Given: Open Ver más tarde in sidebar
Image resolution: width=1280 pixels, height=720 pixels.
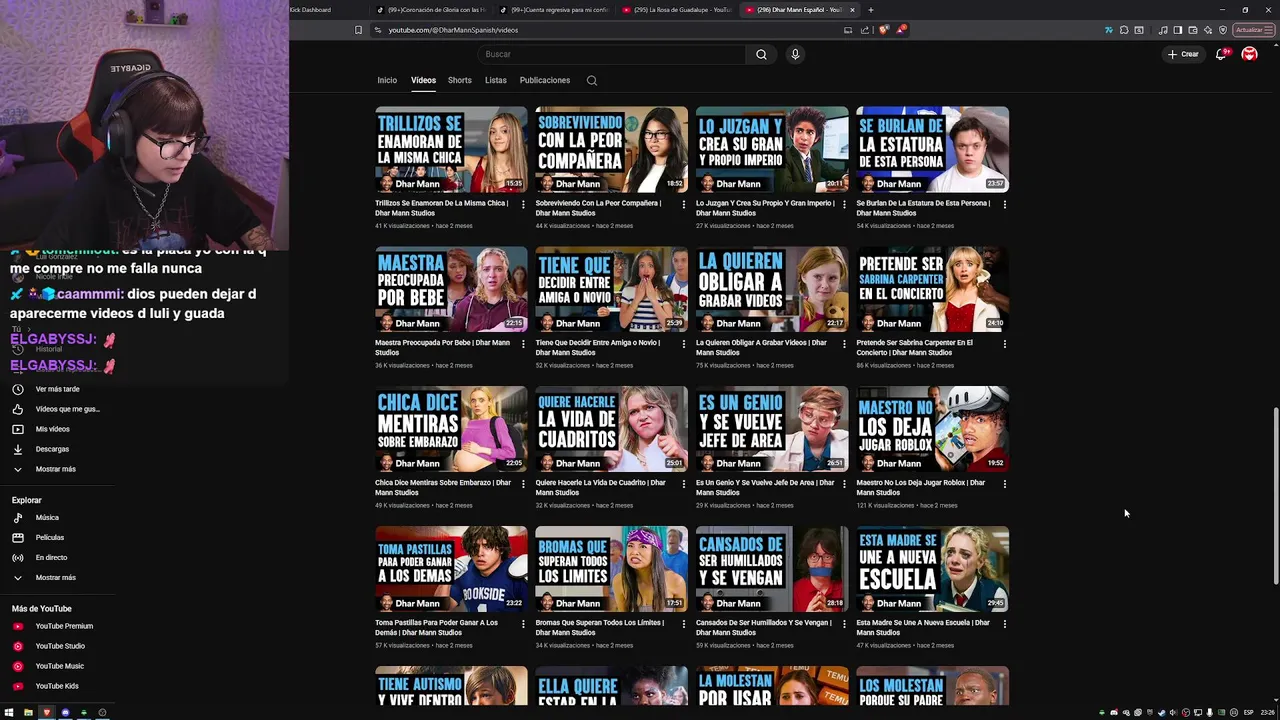Looking at the screenshot, I should click(x=57, y=389).
